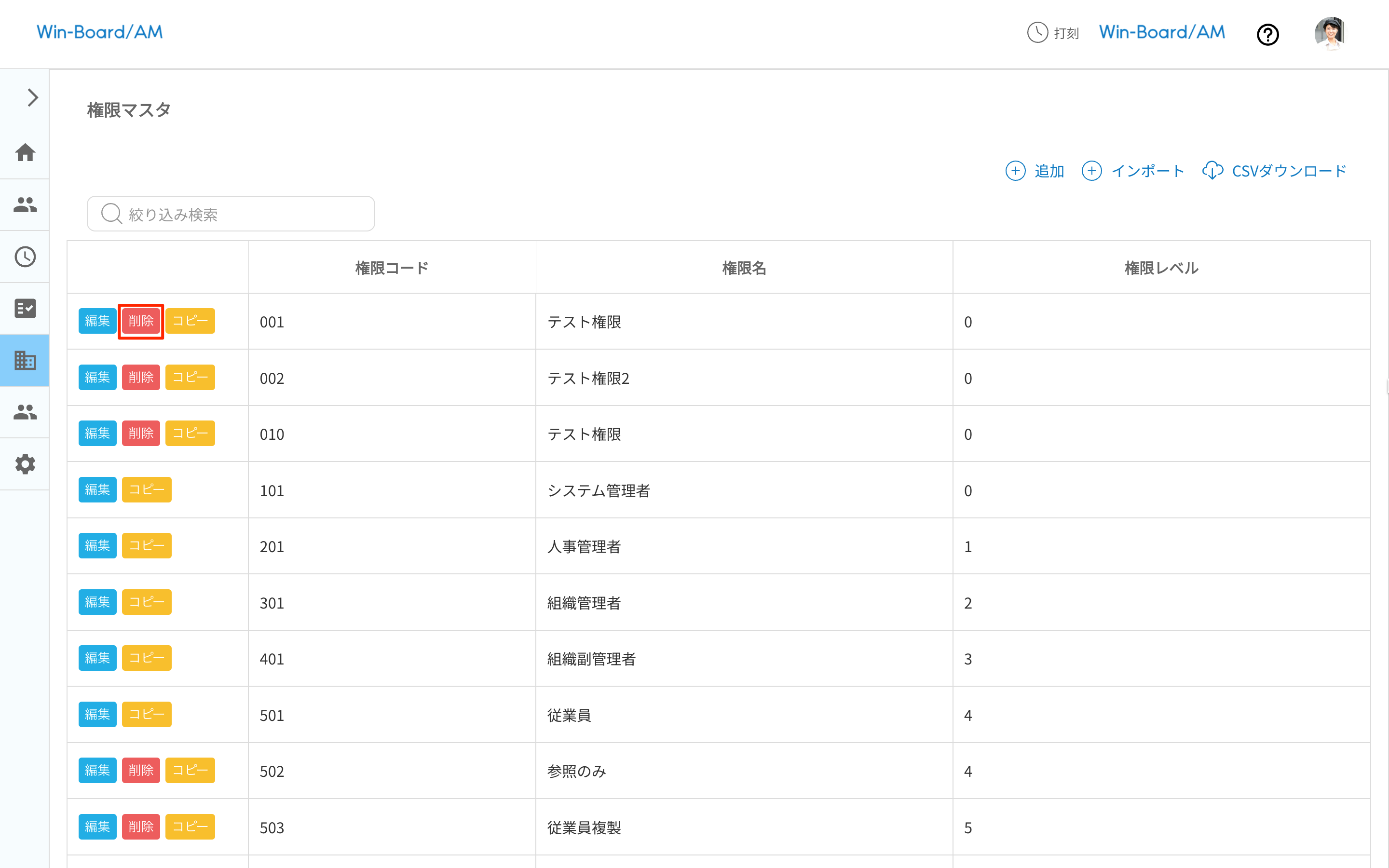1389x868 pixels.
Task: Click the 追加 add button
Action: pyautogui.click(x=1035, y=171)
